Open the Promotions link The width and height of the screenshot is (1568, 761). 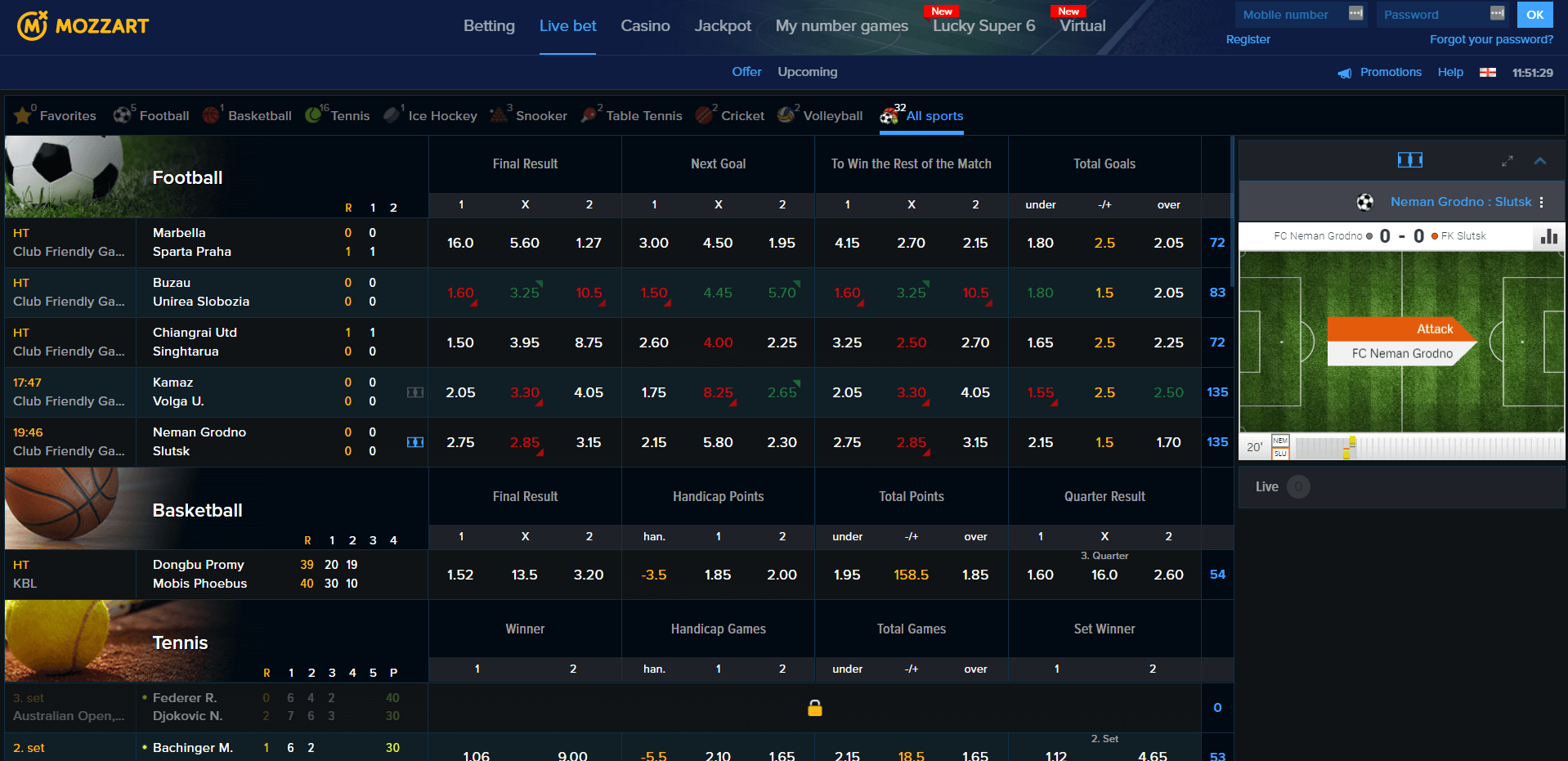[1391, 72]
